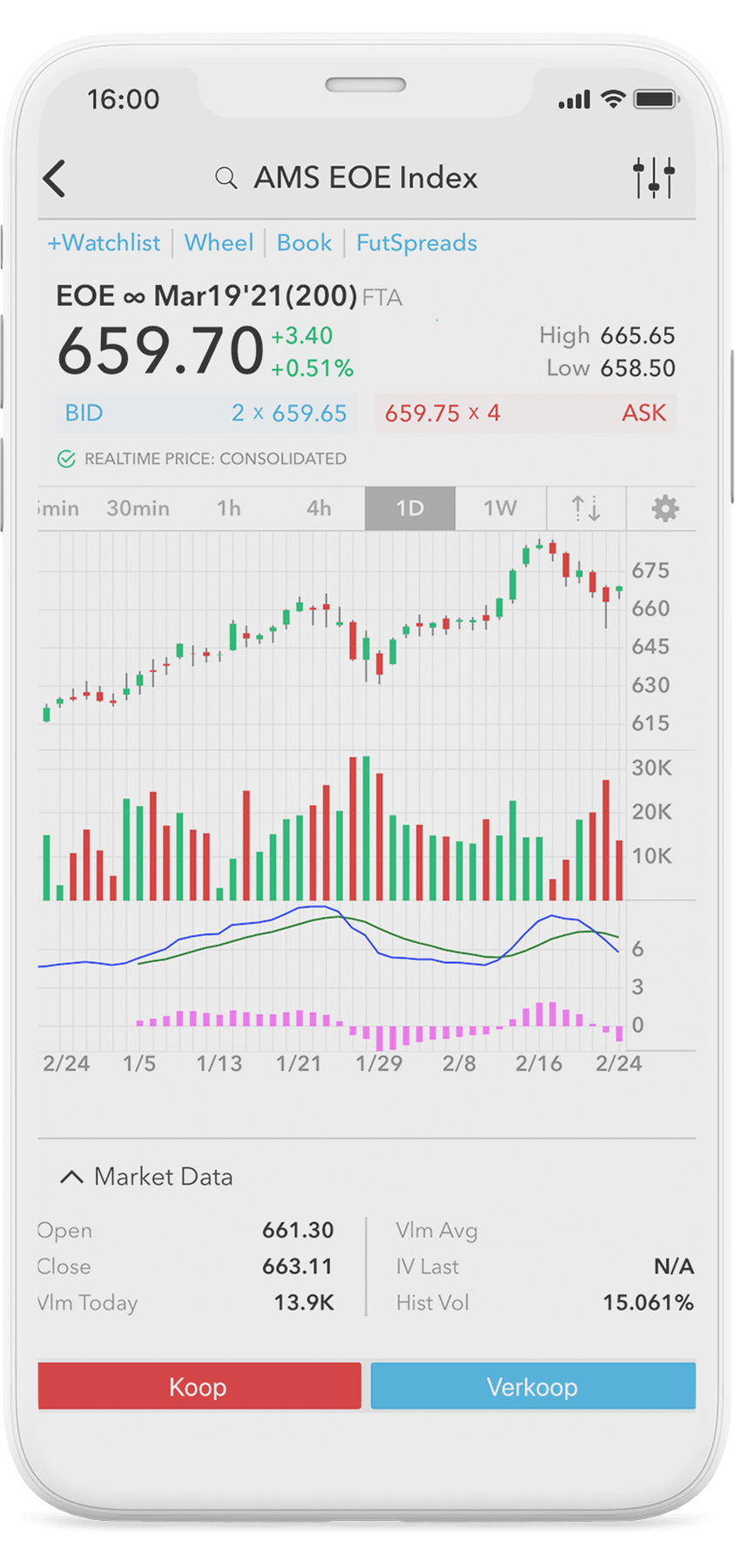735x1568 pixels.
Task: Tap the BID price 659.65 box
Action: 206,413
